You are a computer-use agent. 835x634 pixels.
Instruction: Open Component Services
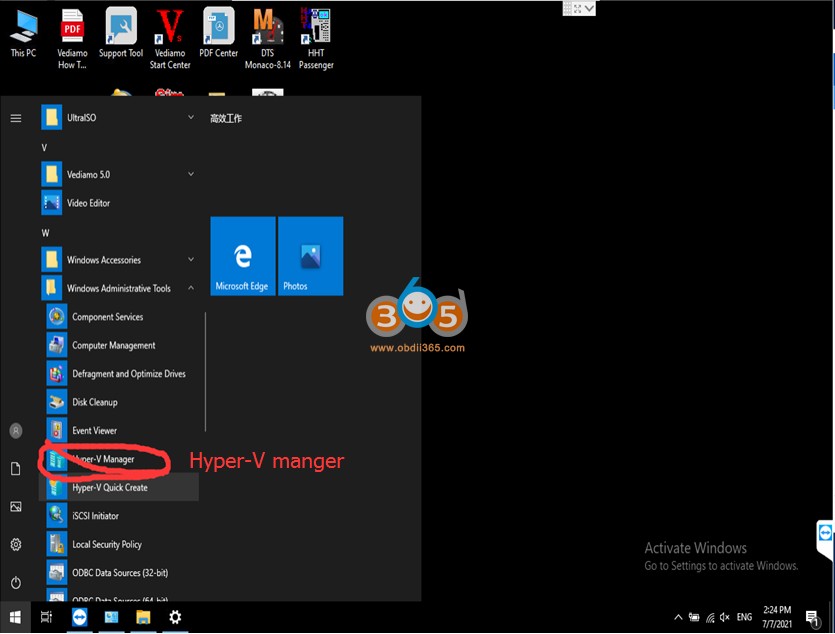121,317
